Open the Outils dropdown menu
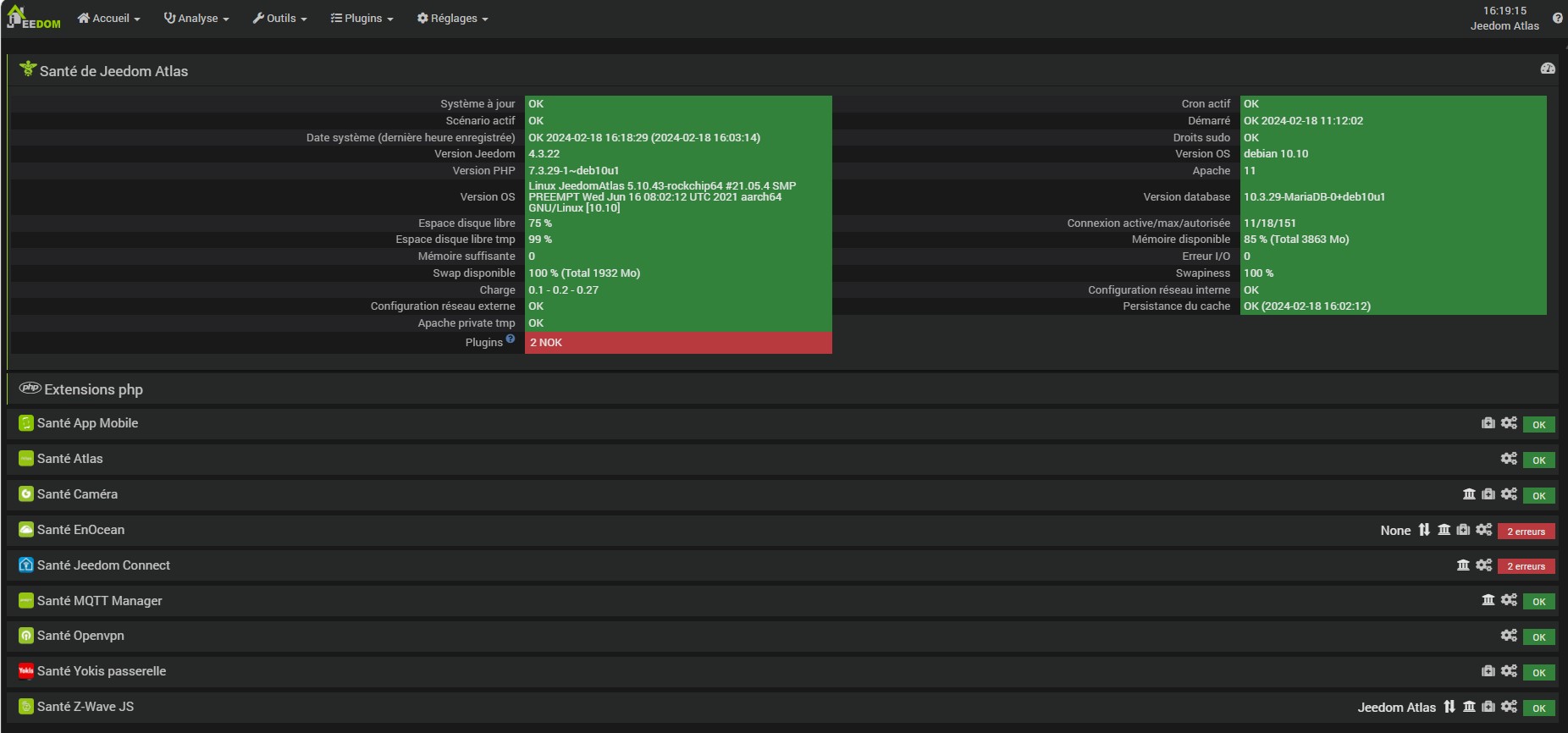The image size is (1568, 733). pos(279,18)
